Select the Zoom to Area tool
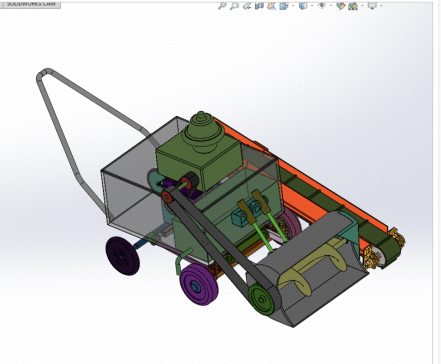The height and width of the screenshot is (364, 441). tap(235, 6)
